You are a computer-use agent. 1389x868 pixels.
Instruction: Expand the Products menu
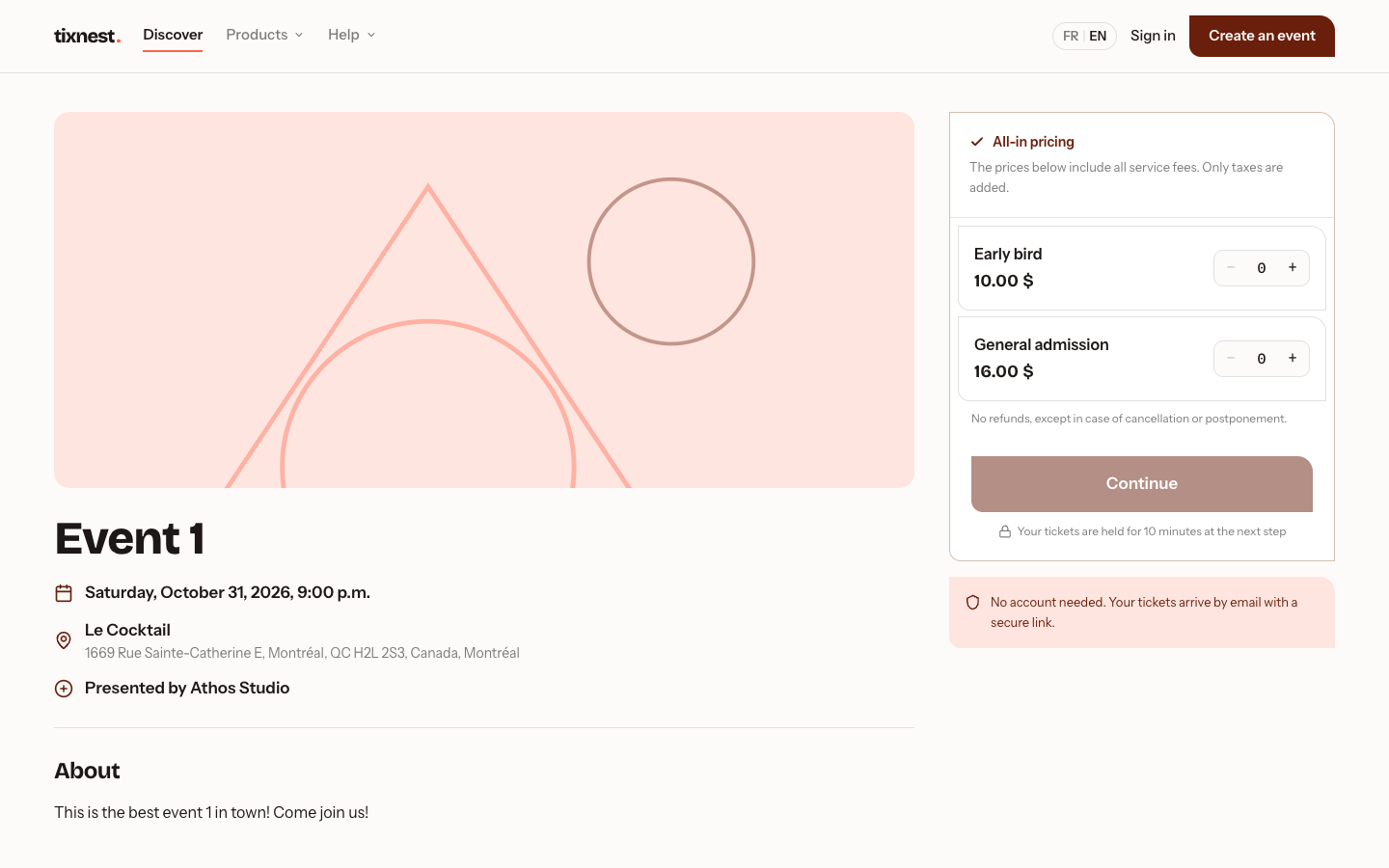click(x=264, y=35)
